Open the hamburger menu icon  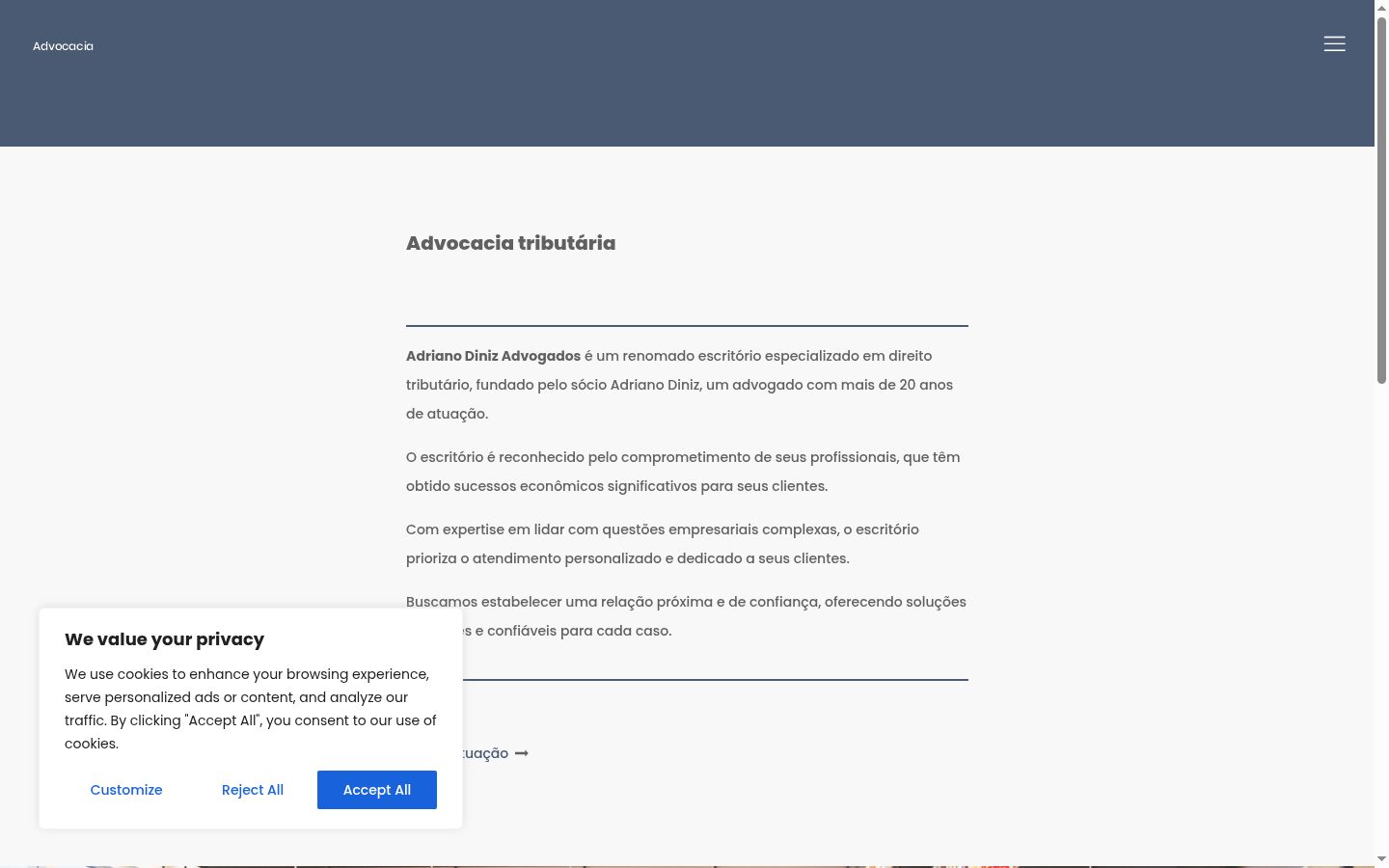[x=1334, y=44]
